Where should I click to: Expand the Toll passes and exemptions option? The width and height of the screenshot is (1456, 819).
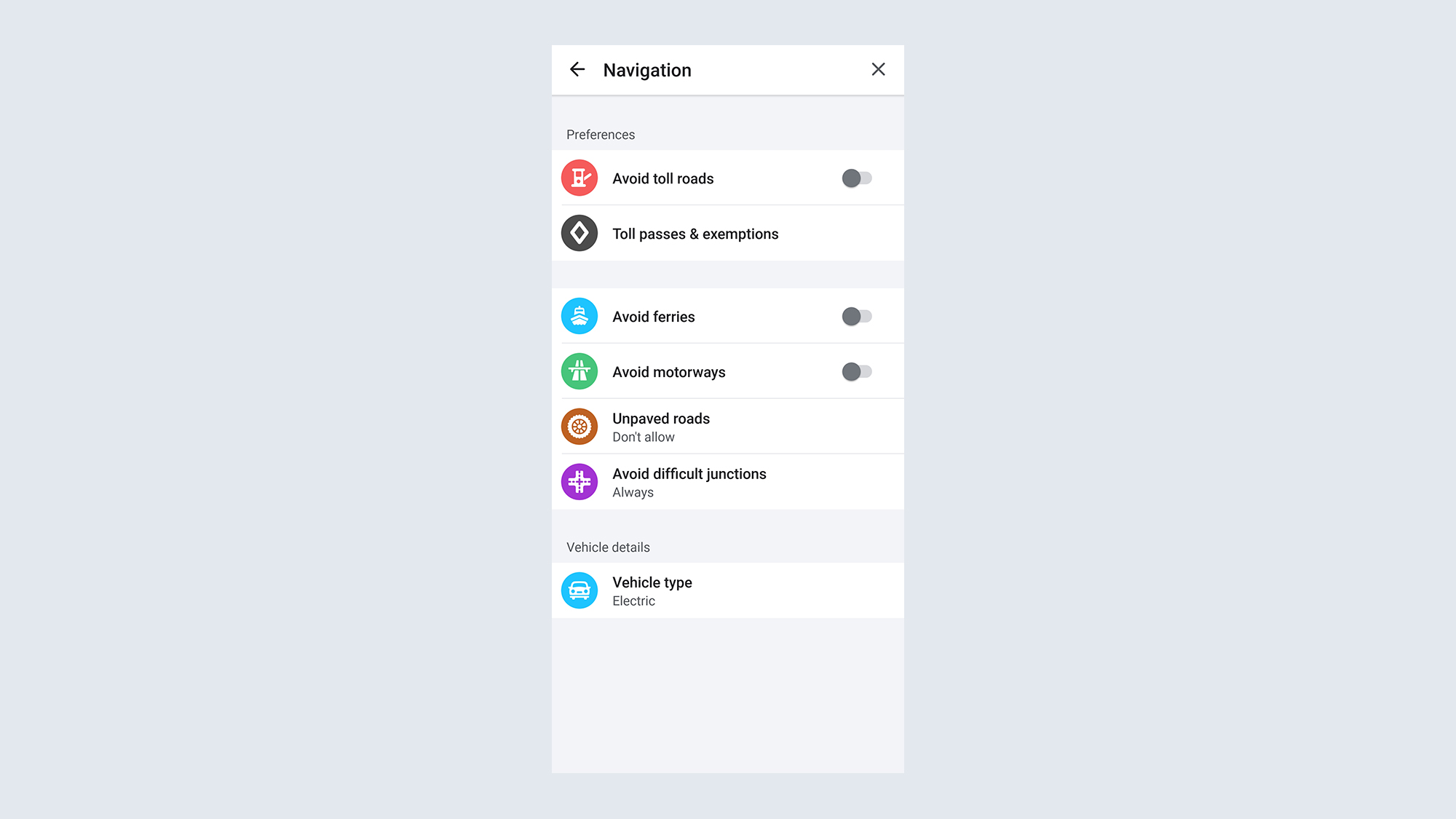pyautogui.click(x=728, y=233)
